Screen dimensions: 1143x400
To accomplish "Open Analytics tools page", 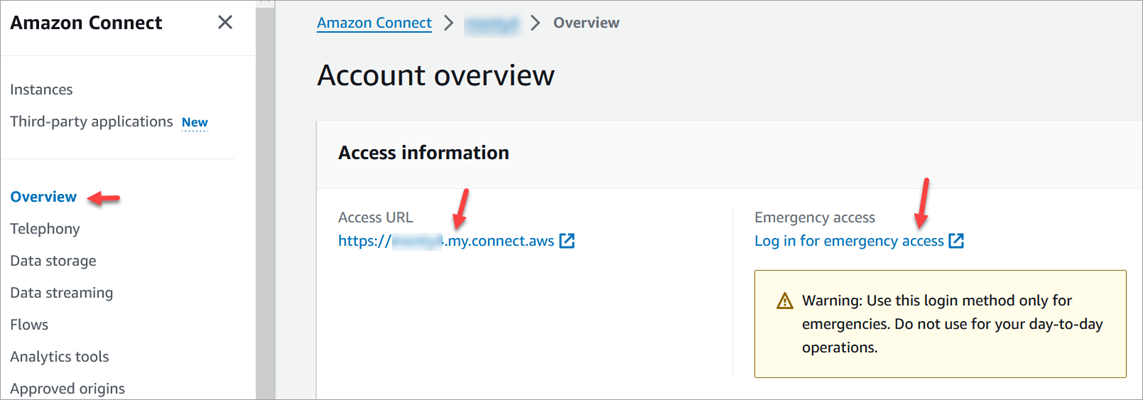I will tap(59, 357).
